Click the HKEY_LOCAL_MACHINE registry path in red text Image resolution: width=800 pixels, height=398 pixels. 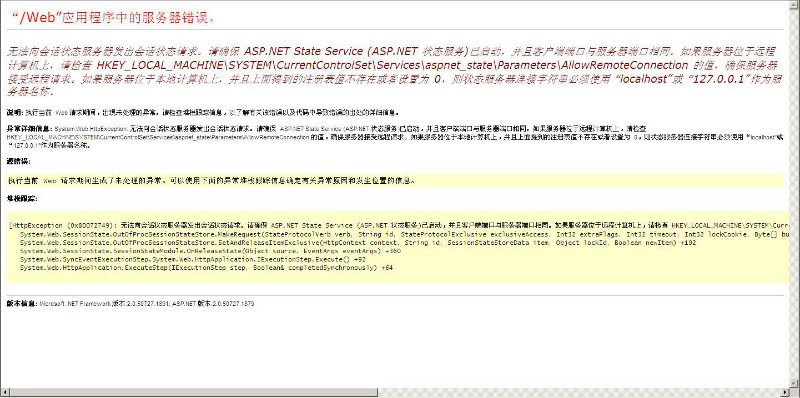392,65
